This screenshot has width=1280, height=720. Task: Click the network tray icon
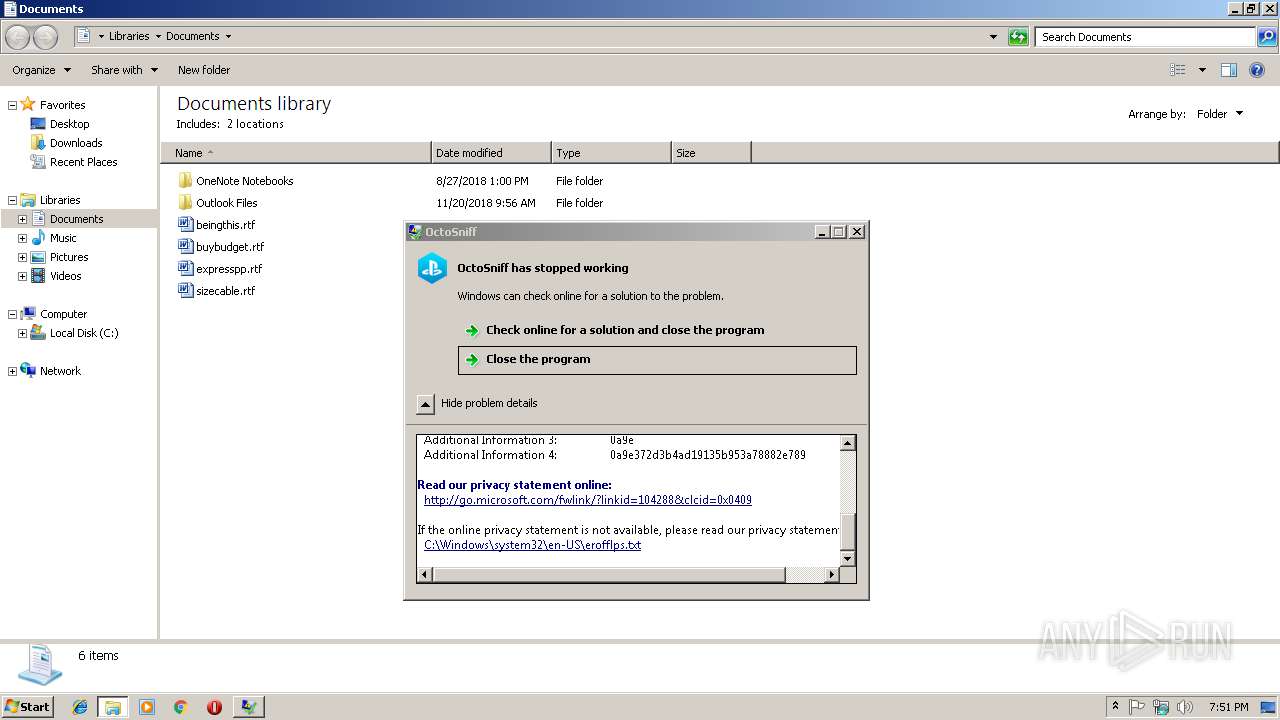coord(1161,707)
